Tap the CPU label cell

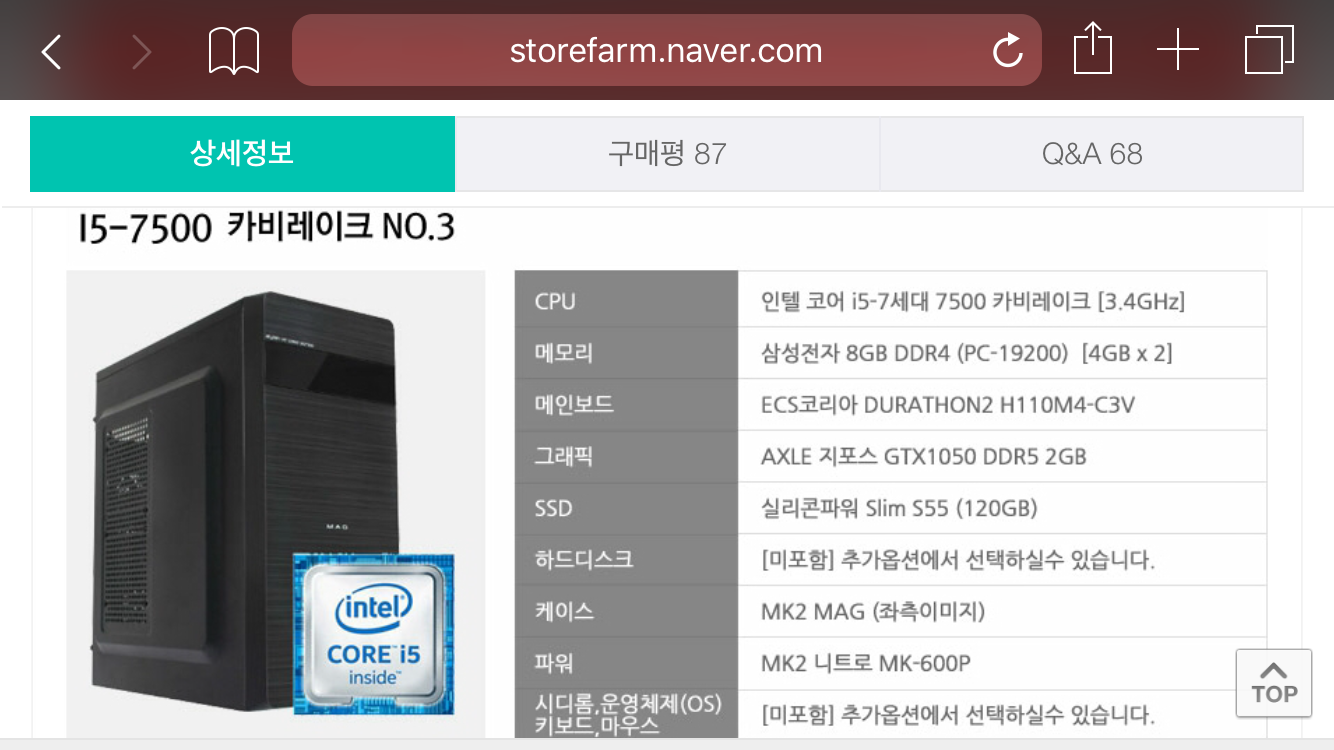[x=626, y=300]
